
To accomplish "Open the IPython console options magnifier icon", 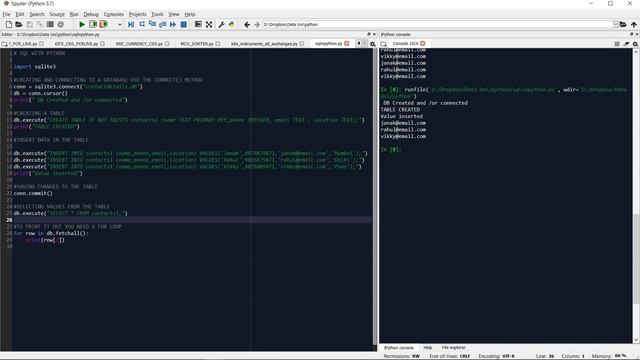I will pyautogui.click(x=636, y=44).
